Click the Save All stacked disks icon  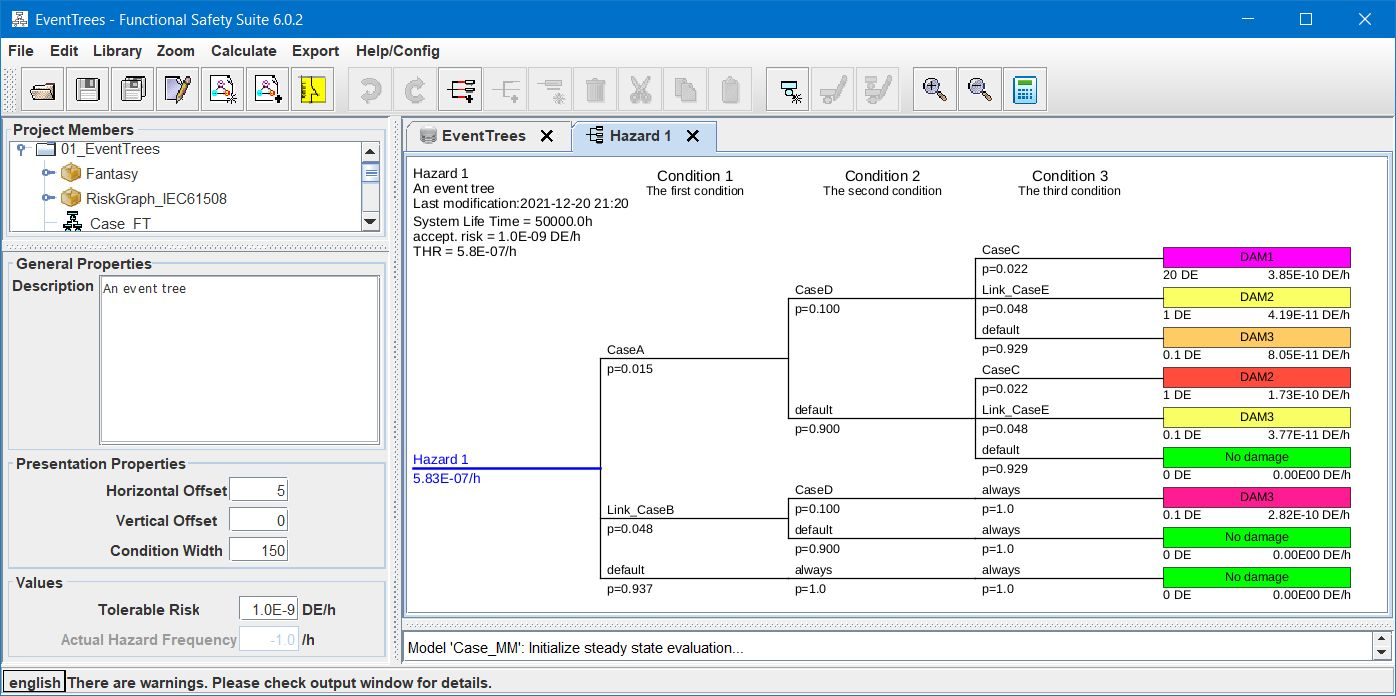132,90
